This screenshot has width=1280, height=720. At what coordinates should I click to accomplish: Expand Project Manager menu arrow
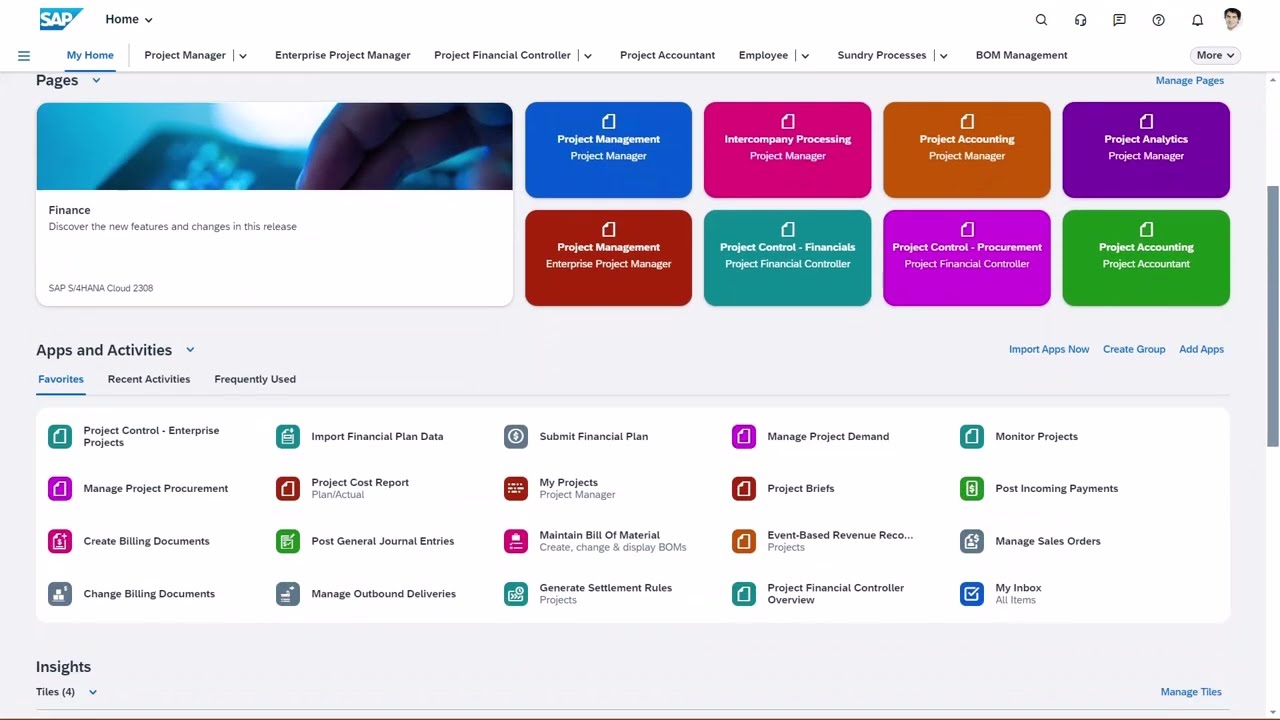tap(243, 56)
